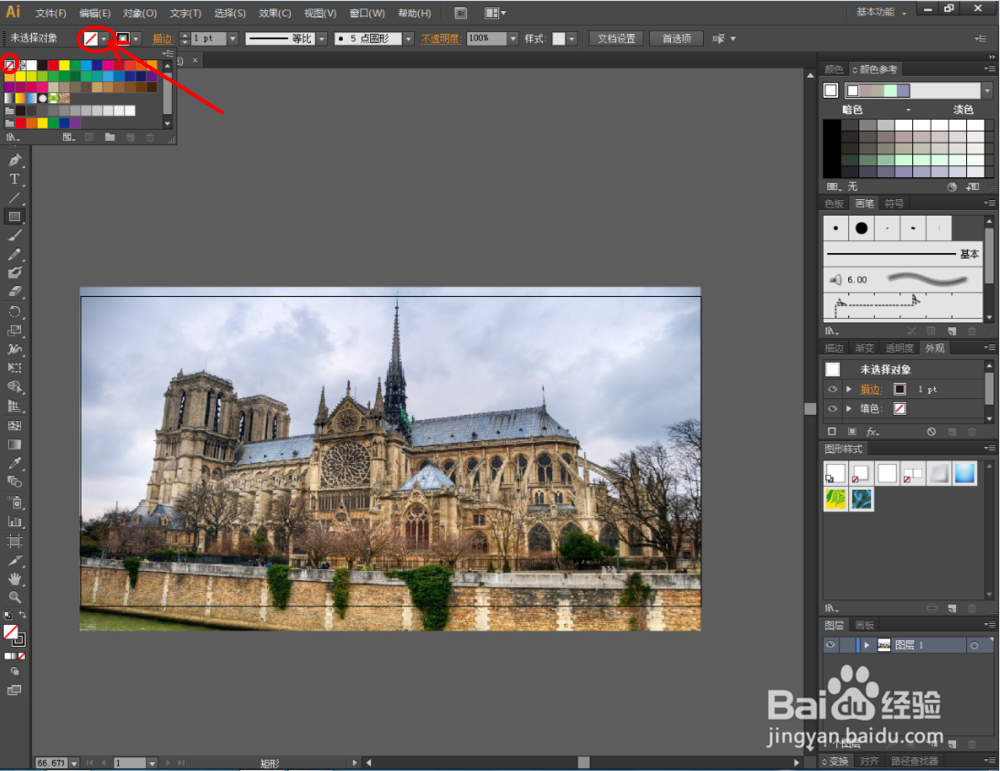
Task: Expand the 填色 row in Appearance panel
Action: pyautogui.click(x=849, y=408)
